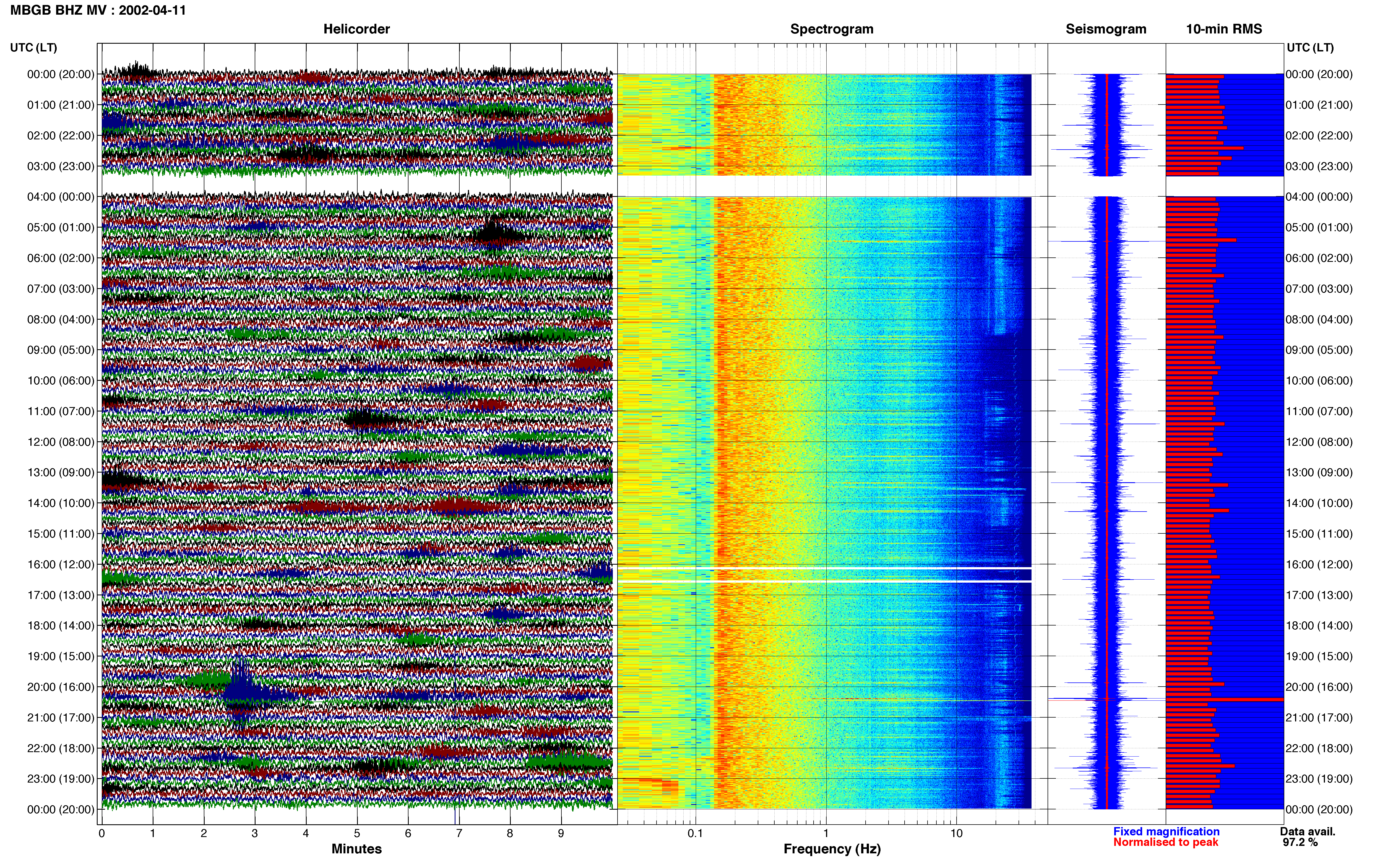Click the left 18:00 (14:00) time label
Image resolution: width=1388 pixels, height=868 pixels.
click(x=61, y=626)
